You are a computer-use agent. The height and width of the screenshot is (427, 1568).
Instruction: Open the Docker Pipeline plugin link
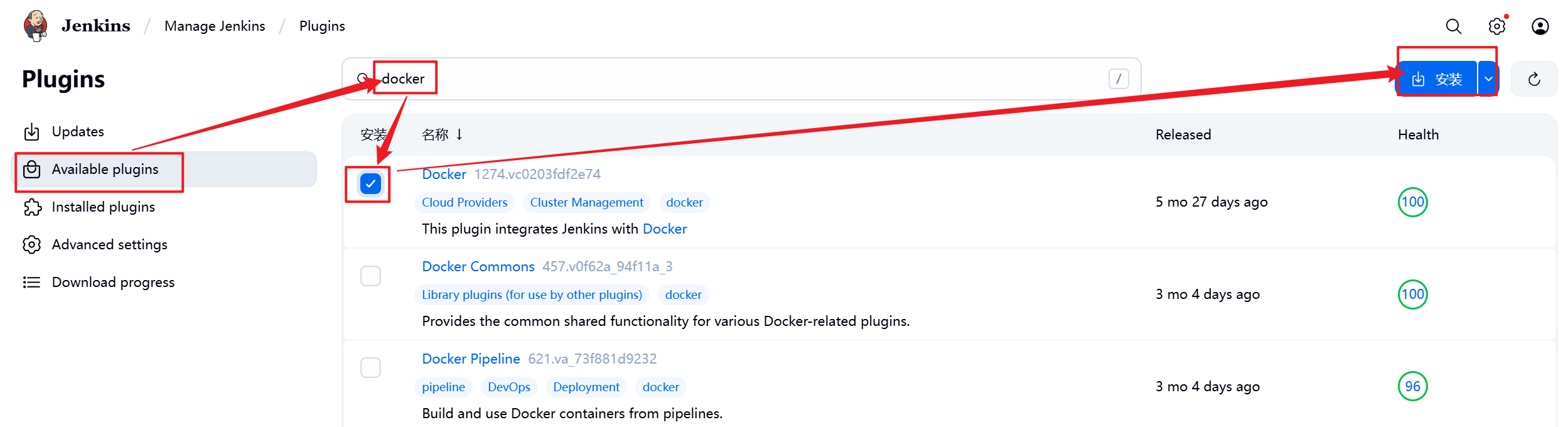pyautogui.click(x=471, y=359)
